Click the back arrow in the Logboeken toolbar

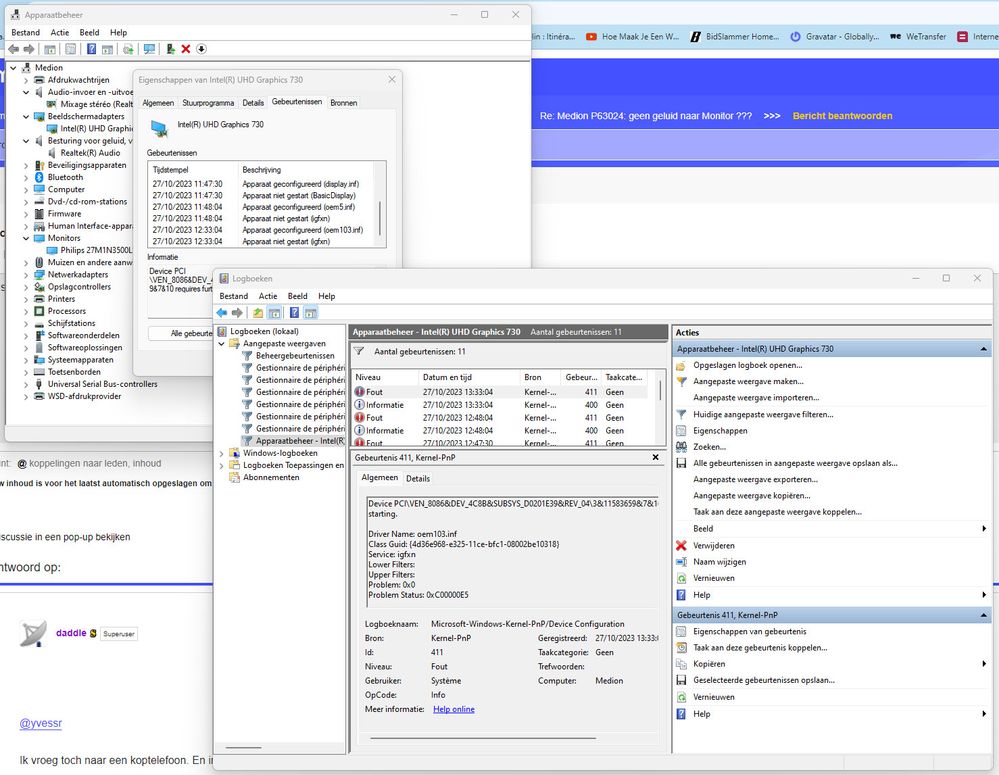click(x=222, y=313)
